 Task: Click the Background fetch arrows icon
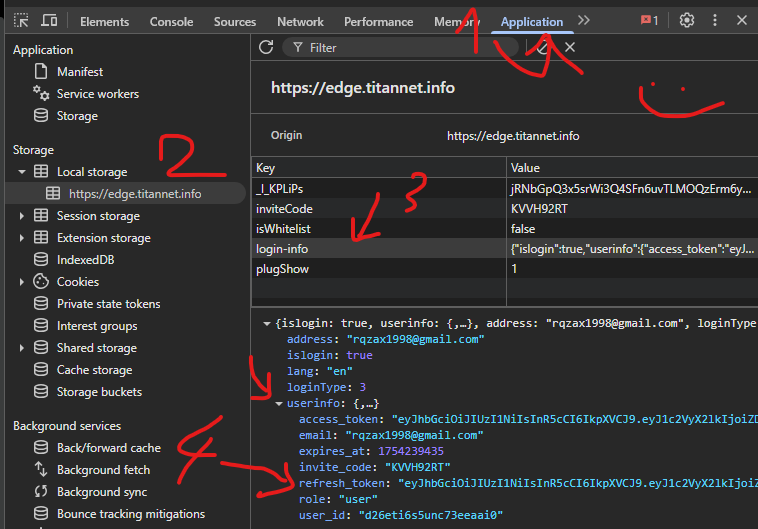(41, 469)
